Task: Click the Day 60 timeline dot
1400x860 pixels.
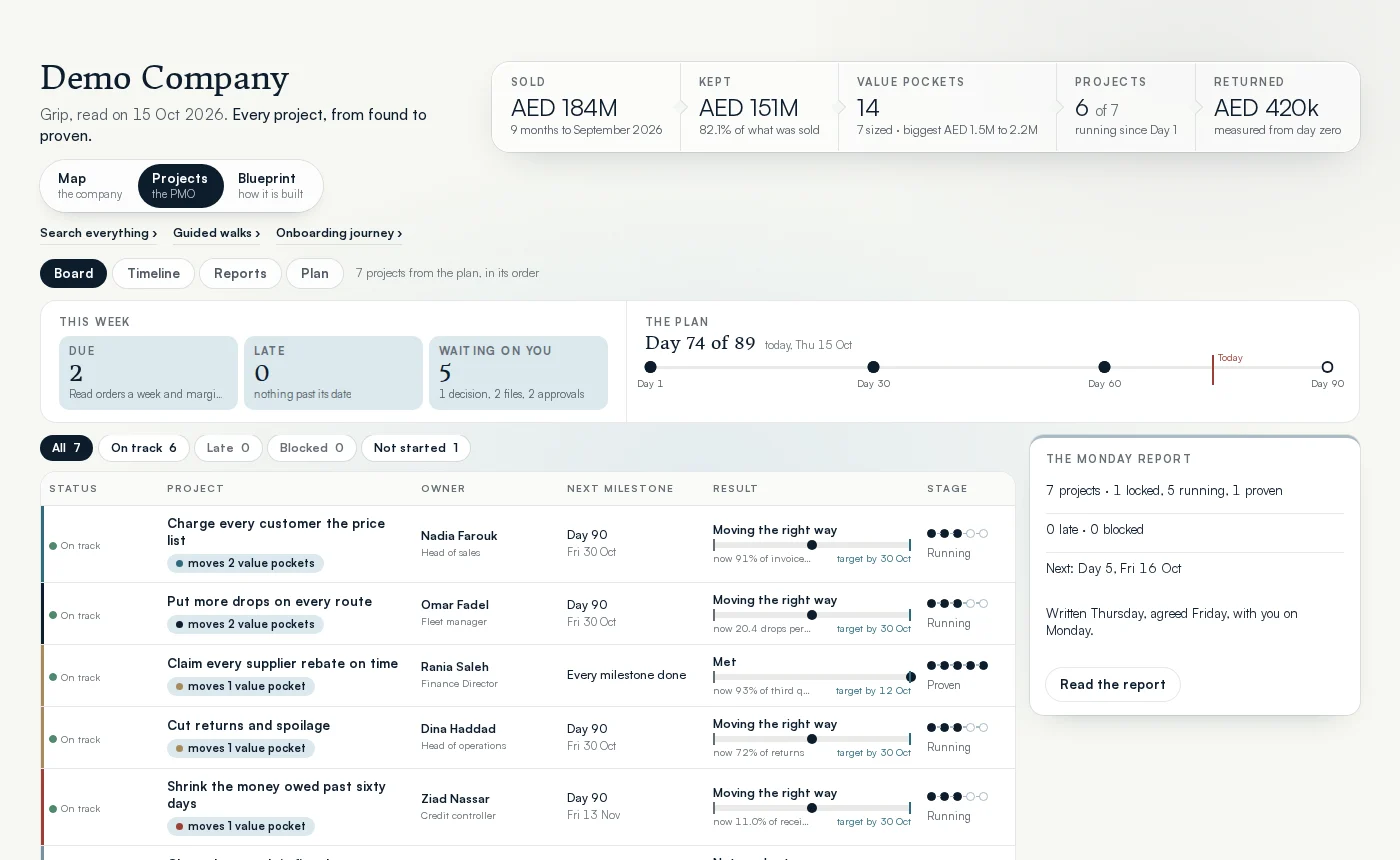Action: pyautogui.click(x=1104, y=367)
